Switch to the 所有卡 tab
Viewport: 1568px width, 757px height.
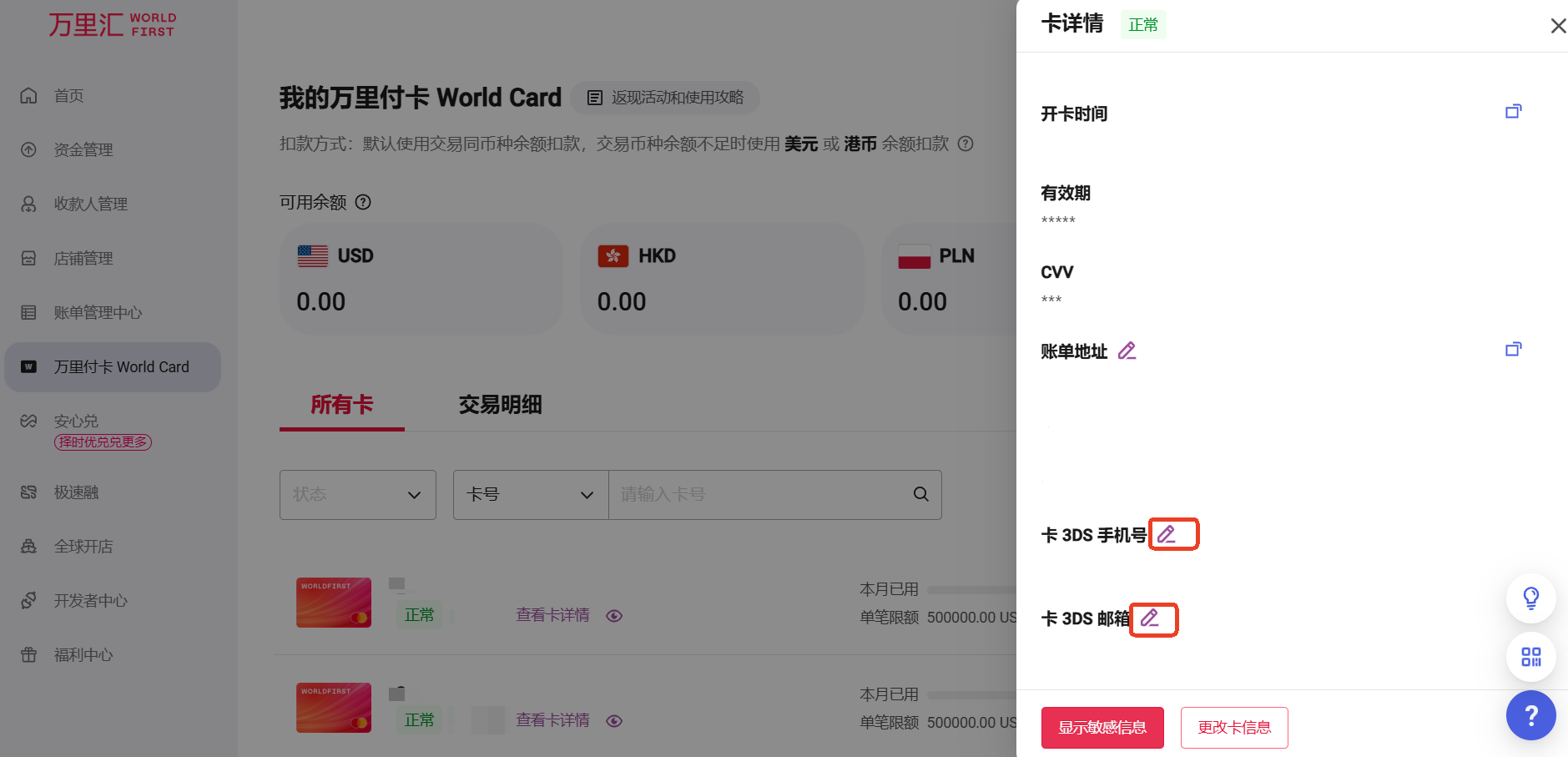pos(342,406)
